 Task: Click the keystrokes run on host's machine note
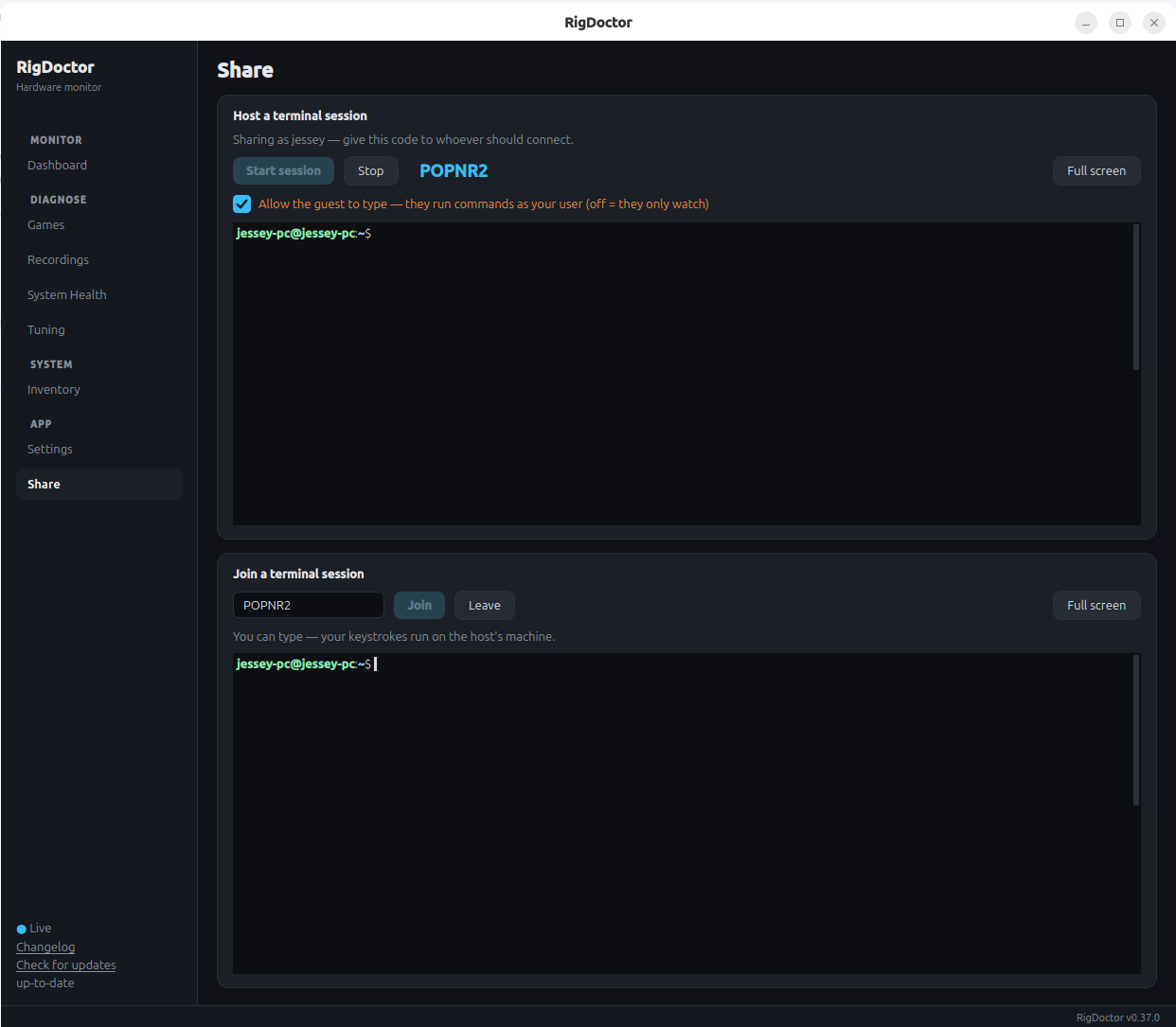tap(394, 636)
